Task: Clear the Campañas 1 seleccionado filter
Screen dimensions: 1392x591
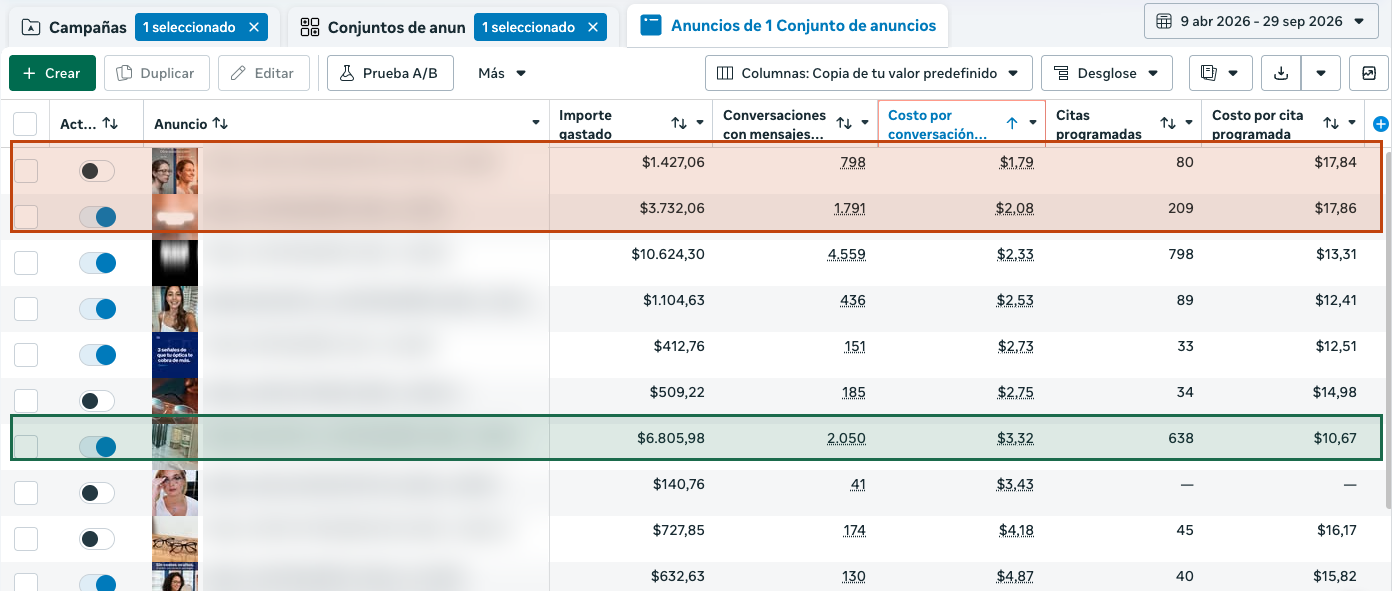Action: [254, 27]
